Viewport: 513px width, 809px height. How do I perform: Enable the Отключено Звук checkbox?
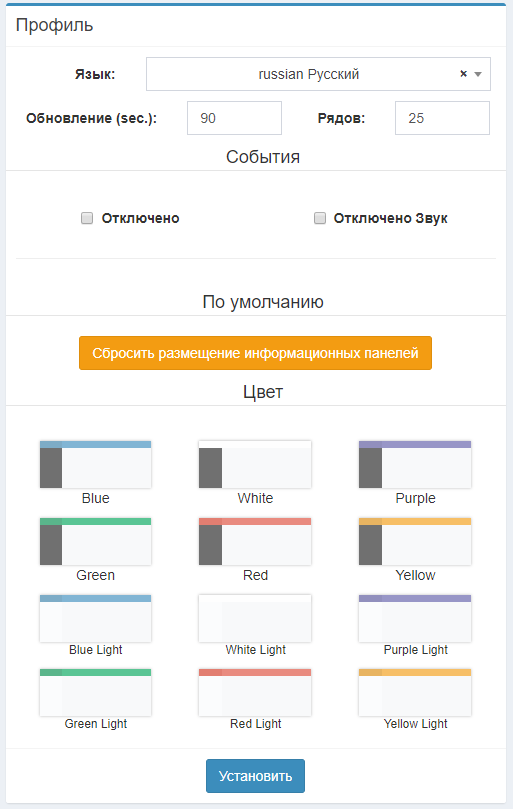(320, 218)
